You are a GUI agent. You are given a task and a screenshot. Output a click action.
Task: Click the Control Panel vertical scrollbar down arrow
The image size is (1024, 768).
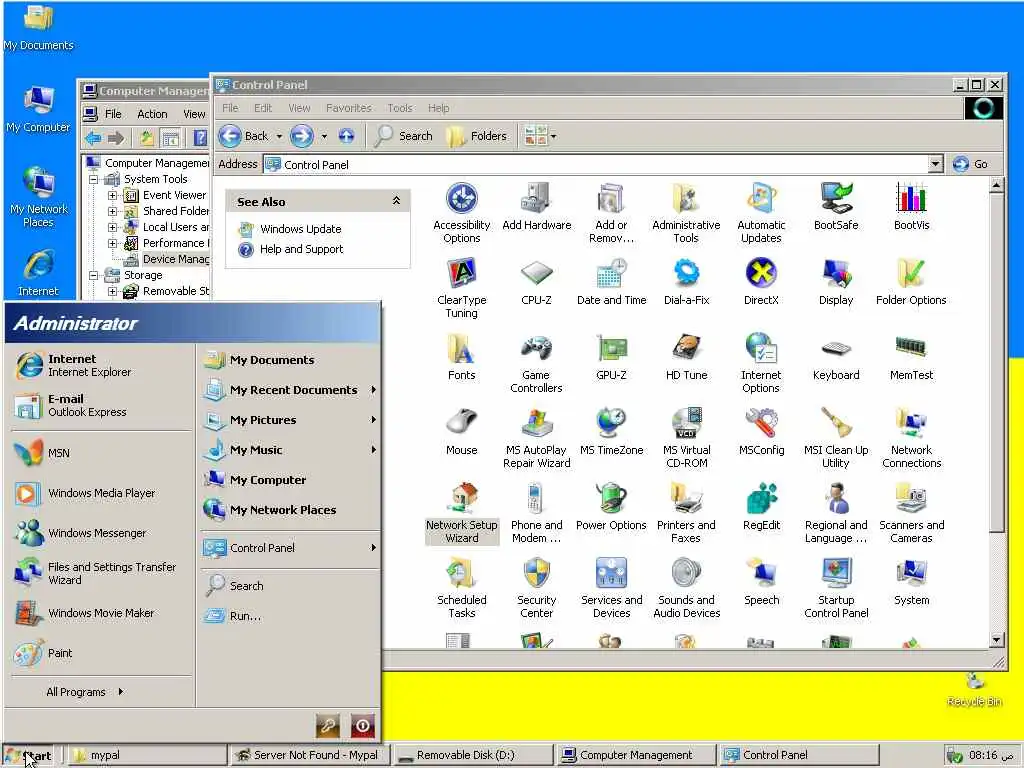[x=996, y=639]
